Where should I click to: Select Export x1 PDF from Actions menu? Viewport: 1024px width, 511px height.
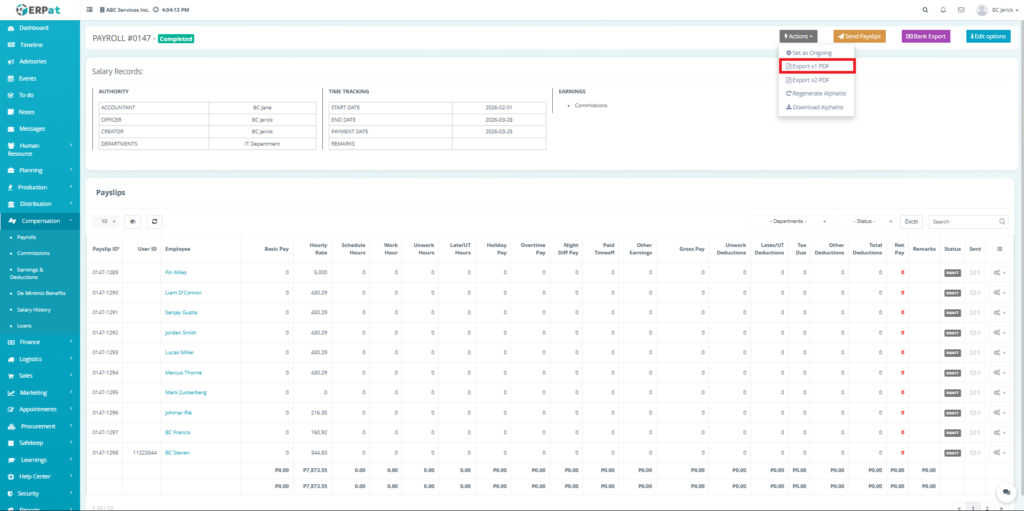[x=816, y=66]
